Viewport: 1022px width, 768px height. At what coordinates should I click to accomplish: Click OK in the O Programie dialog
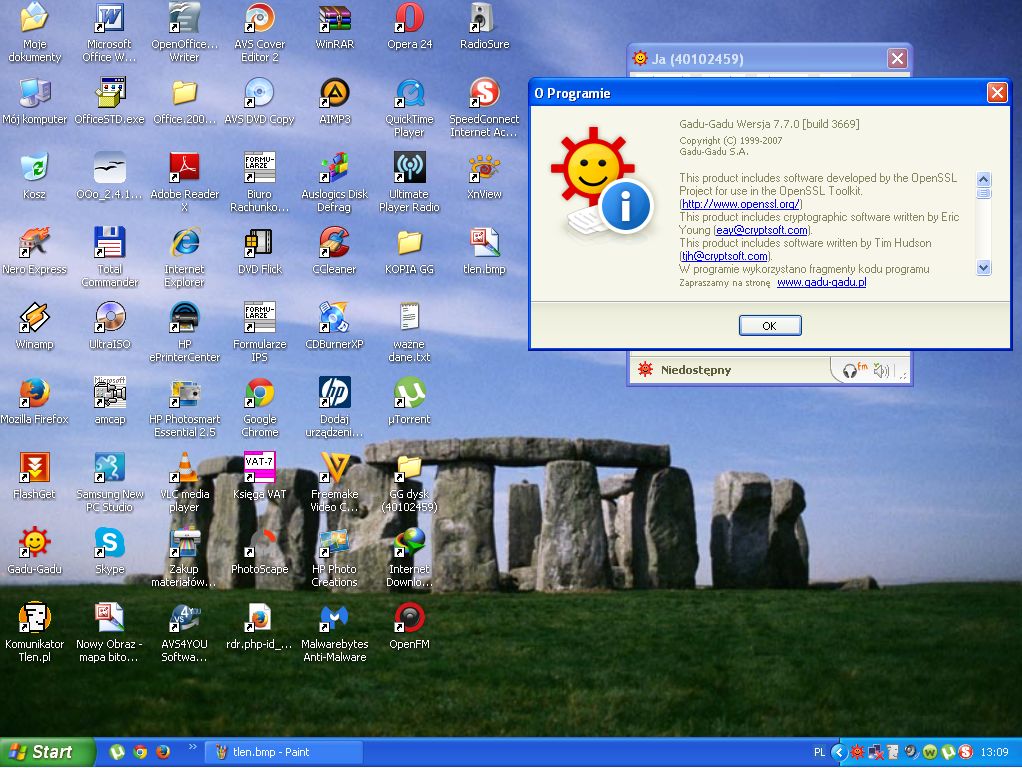point(770,325)
